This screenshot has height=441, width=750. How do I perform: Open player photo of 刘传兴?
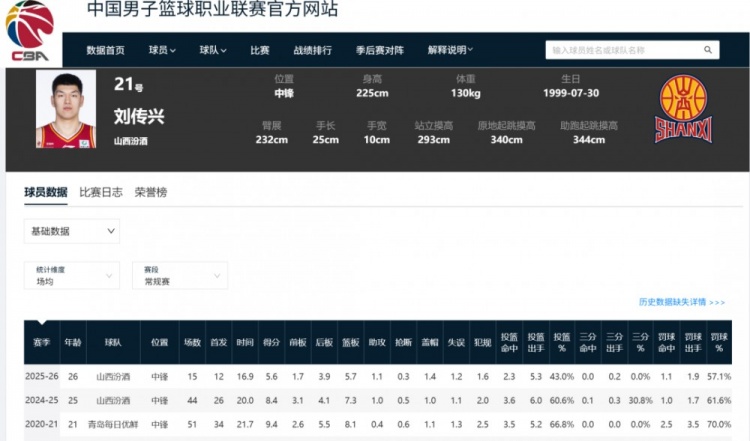point(66,110)
